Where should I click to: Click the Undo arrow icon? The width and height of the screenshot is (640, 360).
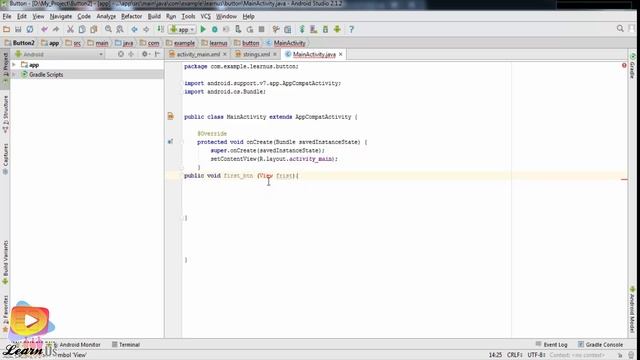click(x=44, y=29)
